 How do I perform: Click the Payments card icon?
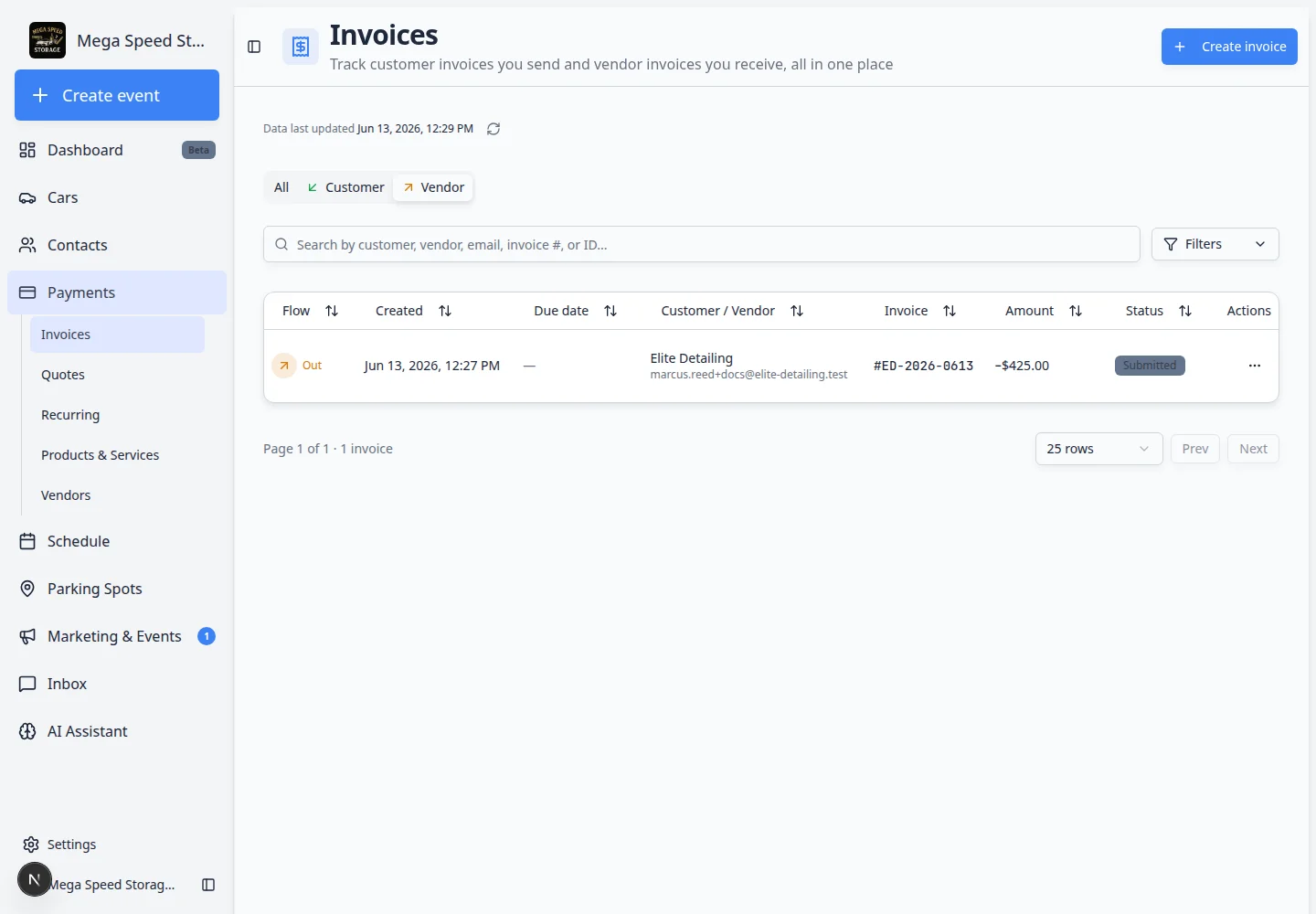point(27,292)
